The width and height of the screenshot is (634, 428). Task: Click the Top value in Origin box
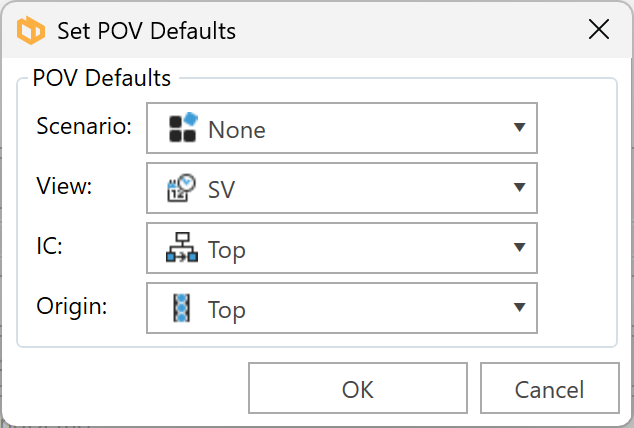click(226, 310)
